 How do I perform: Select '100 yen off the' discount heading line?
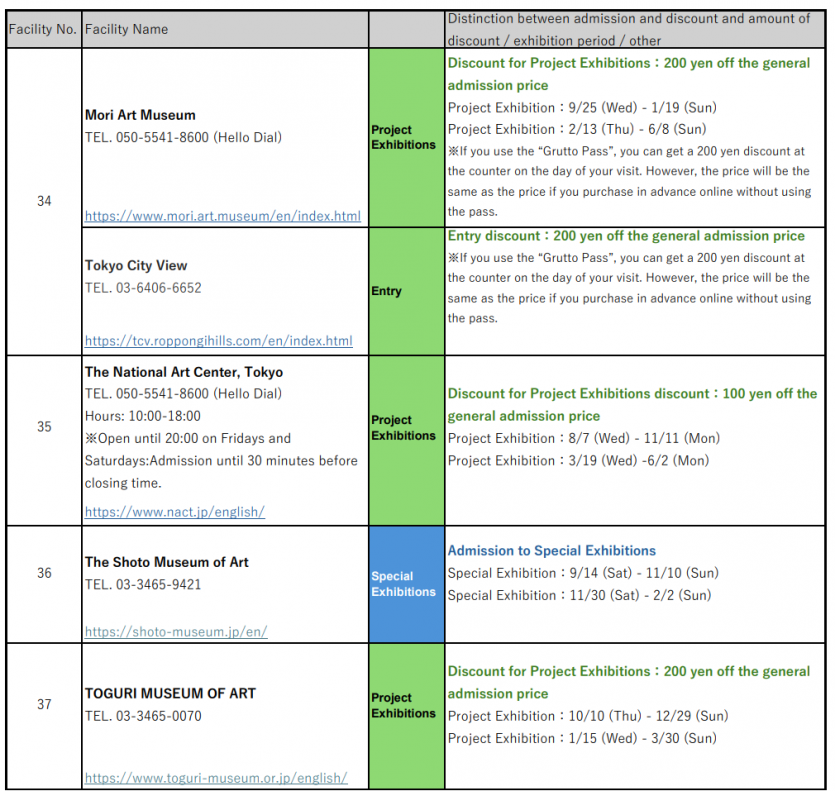point(633,394)
